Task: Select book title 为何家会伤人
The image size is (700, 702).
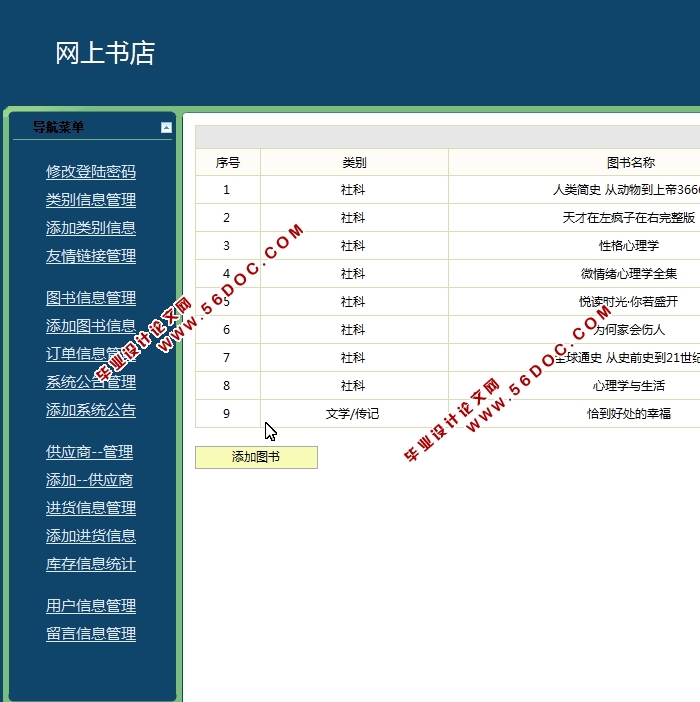Action: 629,330
